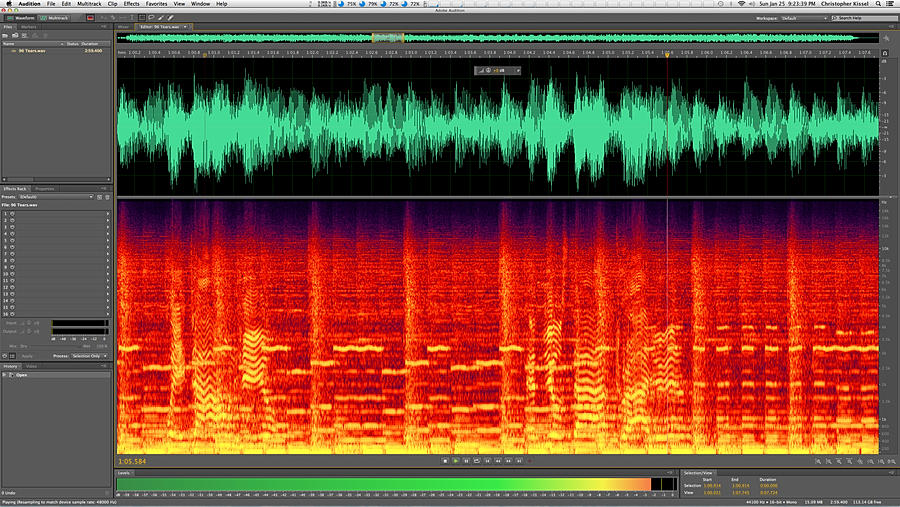
Task: Toggle power for effects slot 8
Action: [x=12, y=261]
